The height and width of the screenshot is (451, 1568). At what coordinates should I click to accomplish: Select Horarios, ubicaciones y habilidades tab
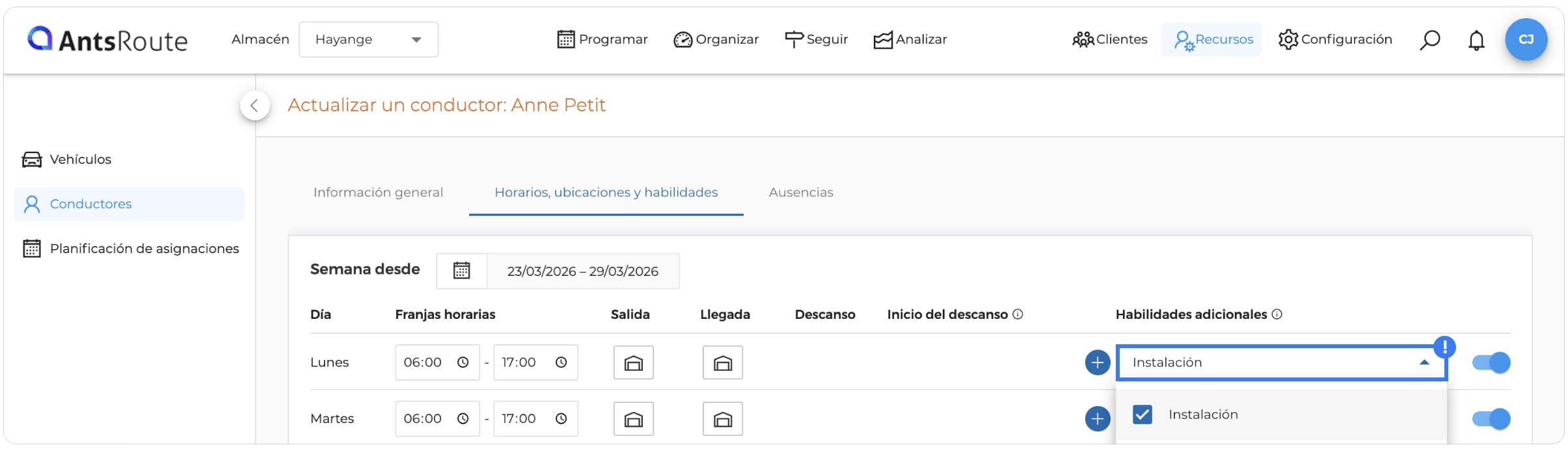pos(606,193)
